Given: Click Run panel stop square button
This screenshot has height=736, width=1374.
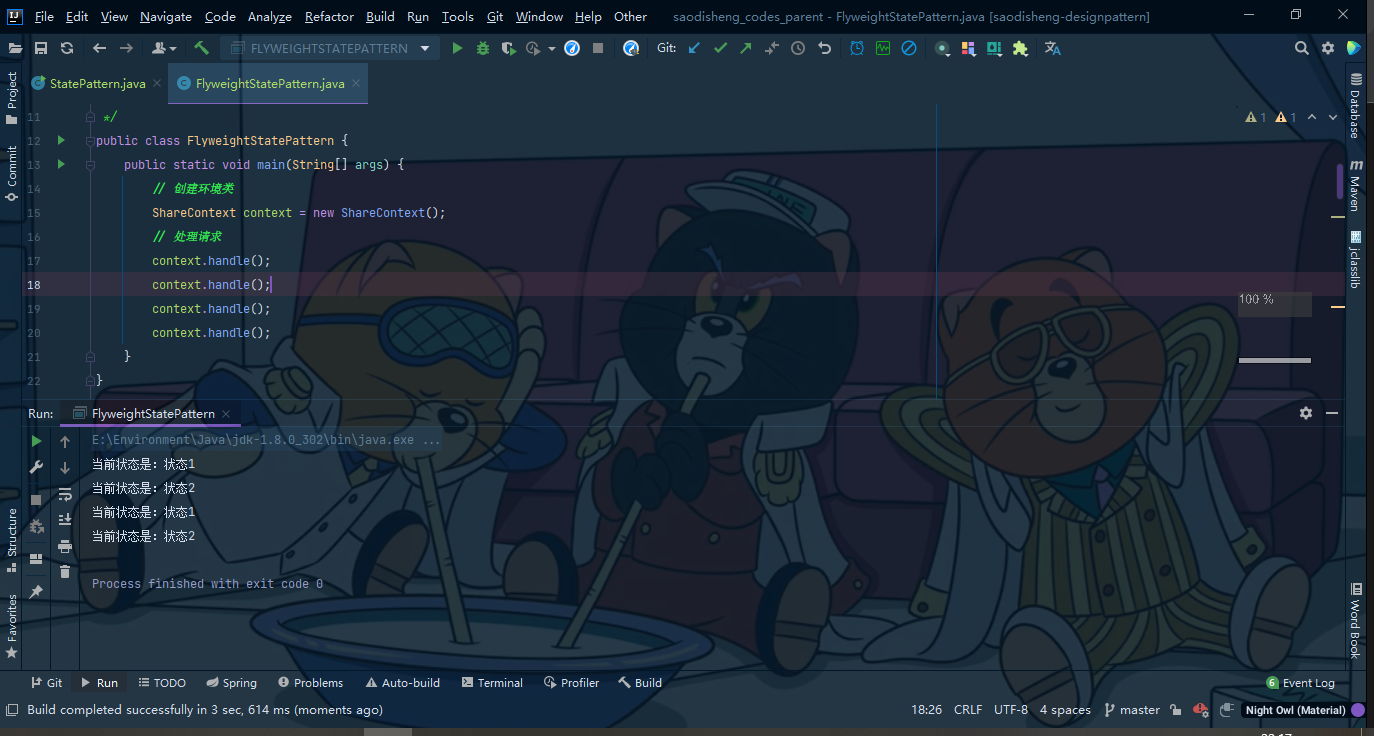Looking at the screenshot, I should tap(36, 499).
